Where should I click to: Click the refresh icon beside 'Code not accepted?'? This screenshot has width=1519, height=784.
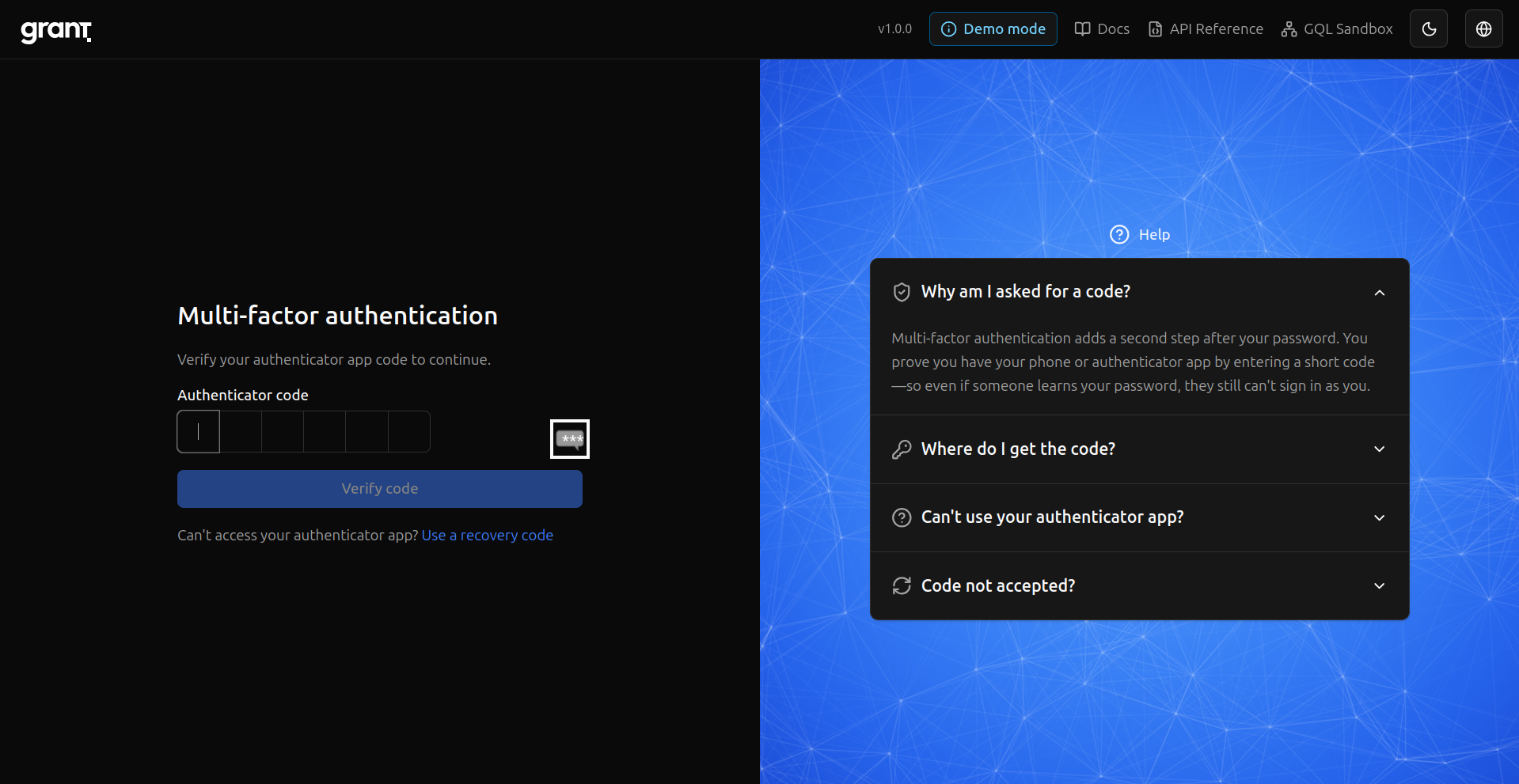(902, 585)
